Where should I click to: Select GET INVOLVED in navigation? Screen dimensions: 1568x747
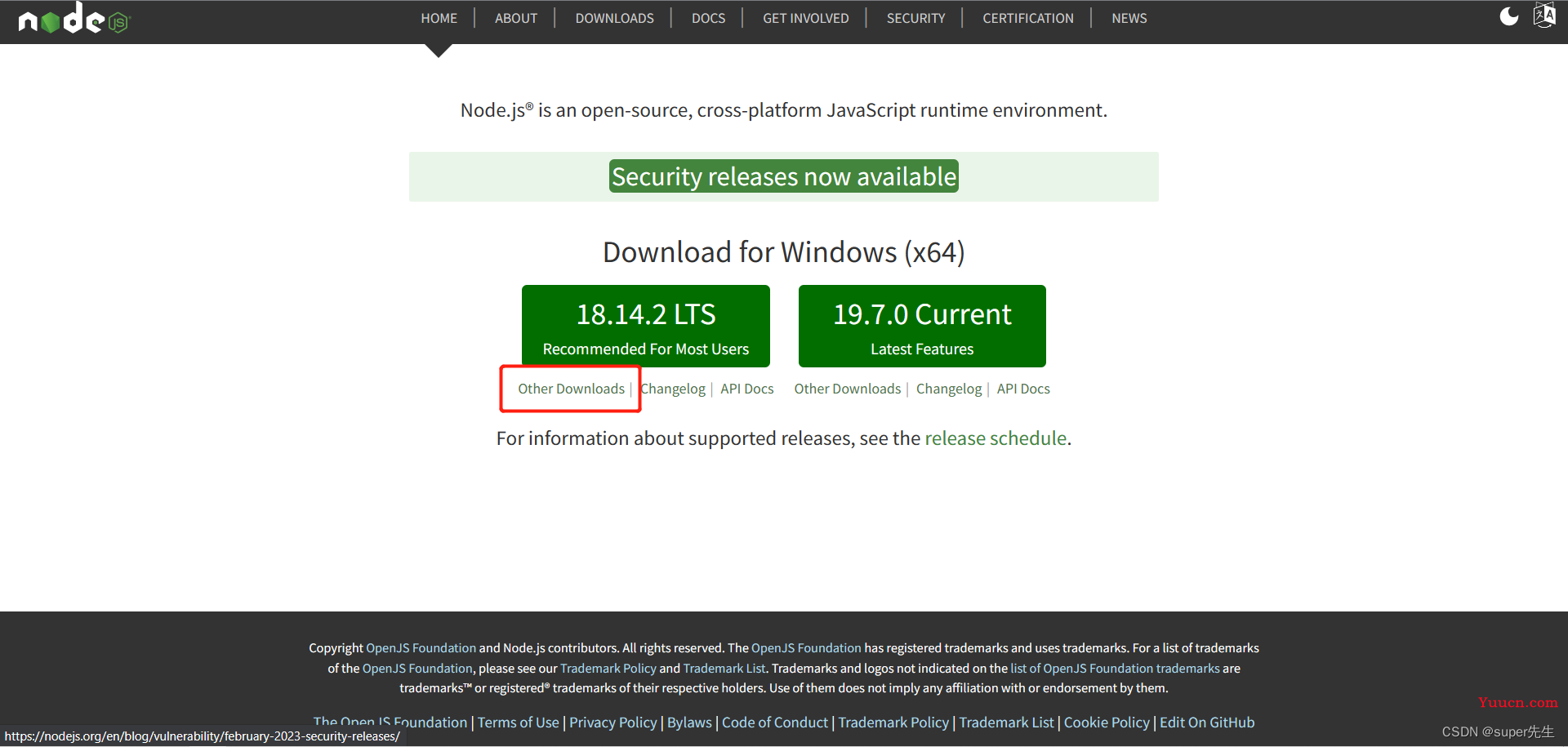[806, 18]
